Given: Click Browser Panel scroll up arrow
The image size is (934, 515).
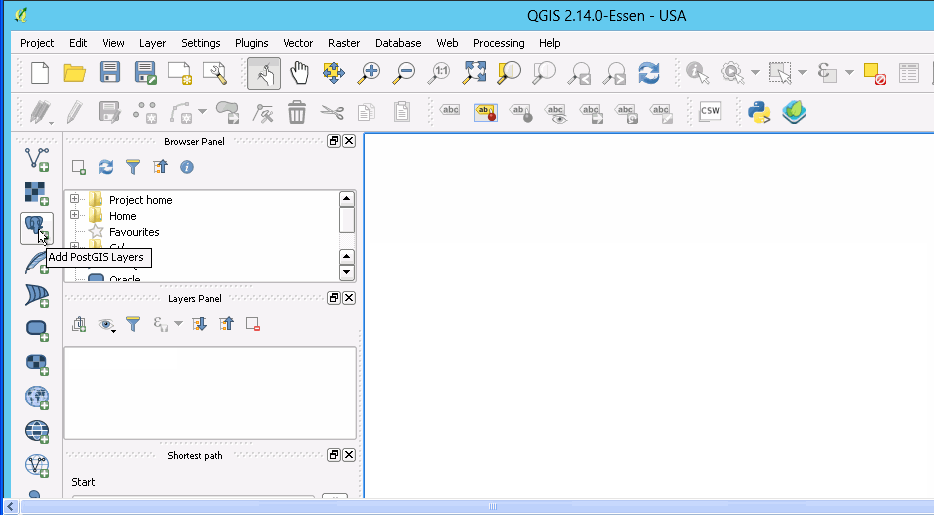Looking at the screenshot, I should [347, 199].
